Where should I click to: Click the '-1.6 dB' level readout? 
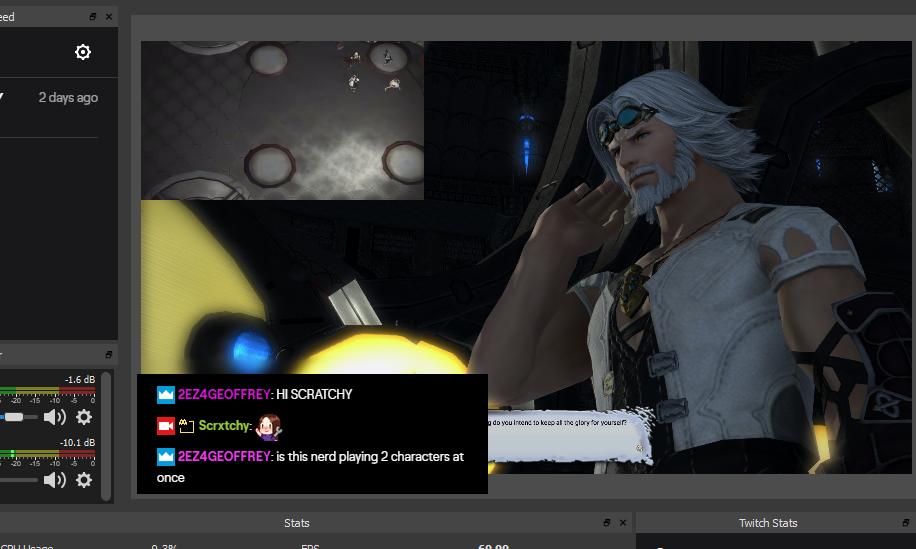79,380
